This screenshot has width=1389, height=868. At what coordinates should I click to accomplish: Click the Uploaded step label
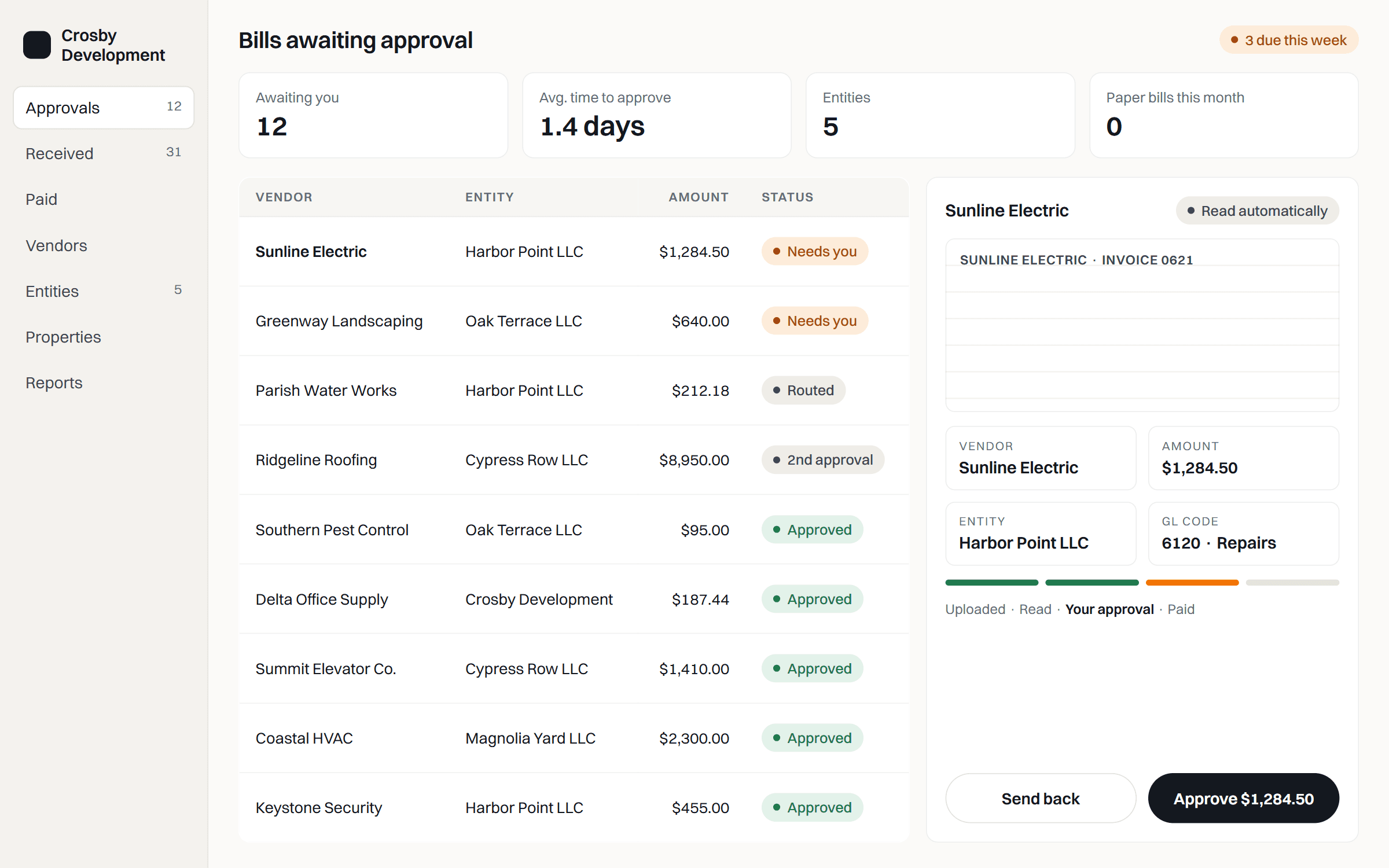(x=975, y=609)
